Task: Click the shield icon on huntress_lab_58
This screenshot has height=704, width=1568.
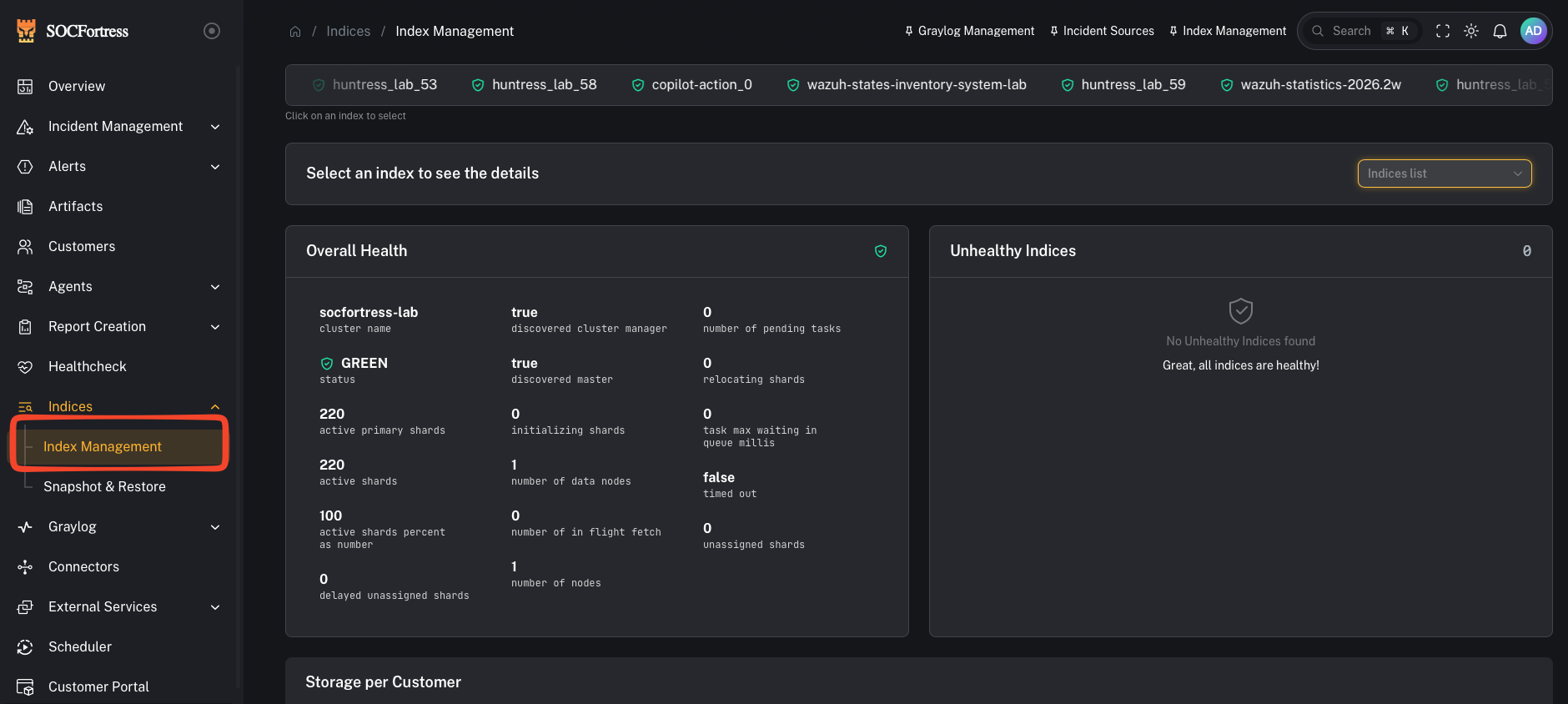Action: coord(478,85)
